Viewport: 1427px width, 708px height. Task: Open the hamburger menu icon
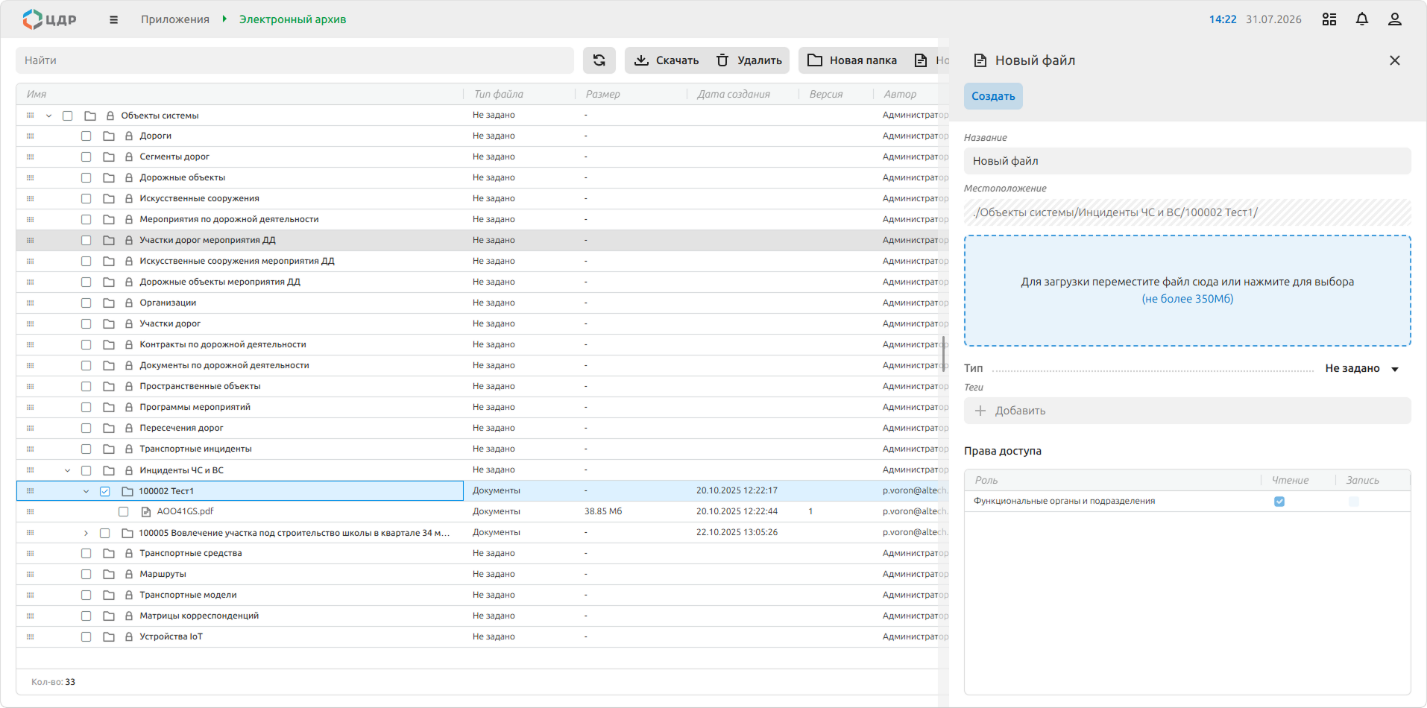[x=113, y=19]
